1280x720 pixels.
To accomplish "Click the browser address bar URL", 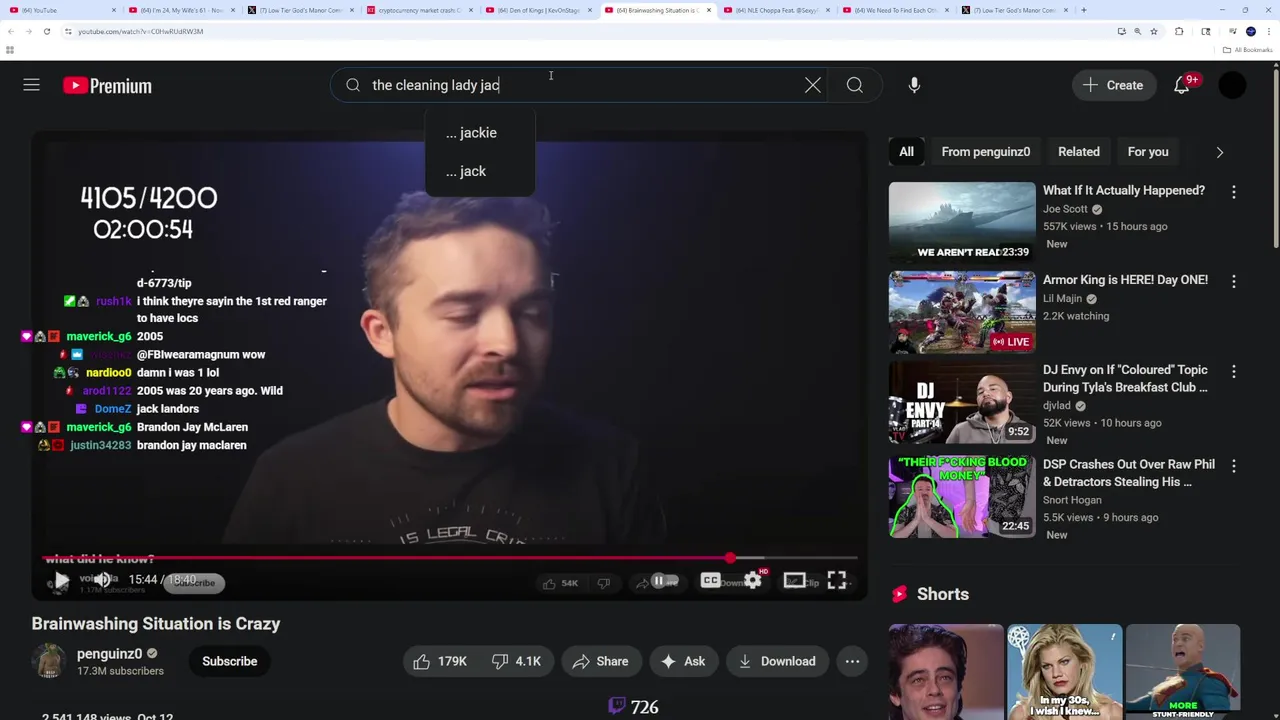I will 140,31.
